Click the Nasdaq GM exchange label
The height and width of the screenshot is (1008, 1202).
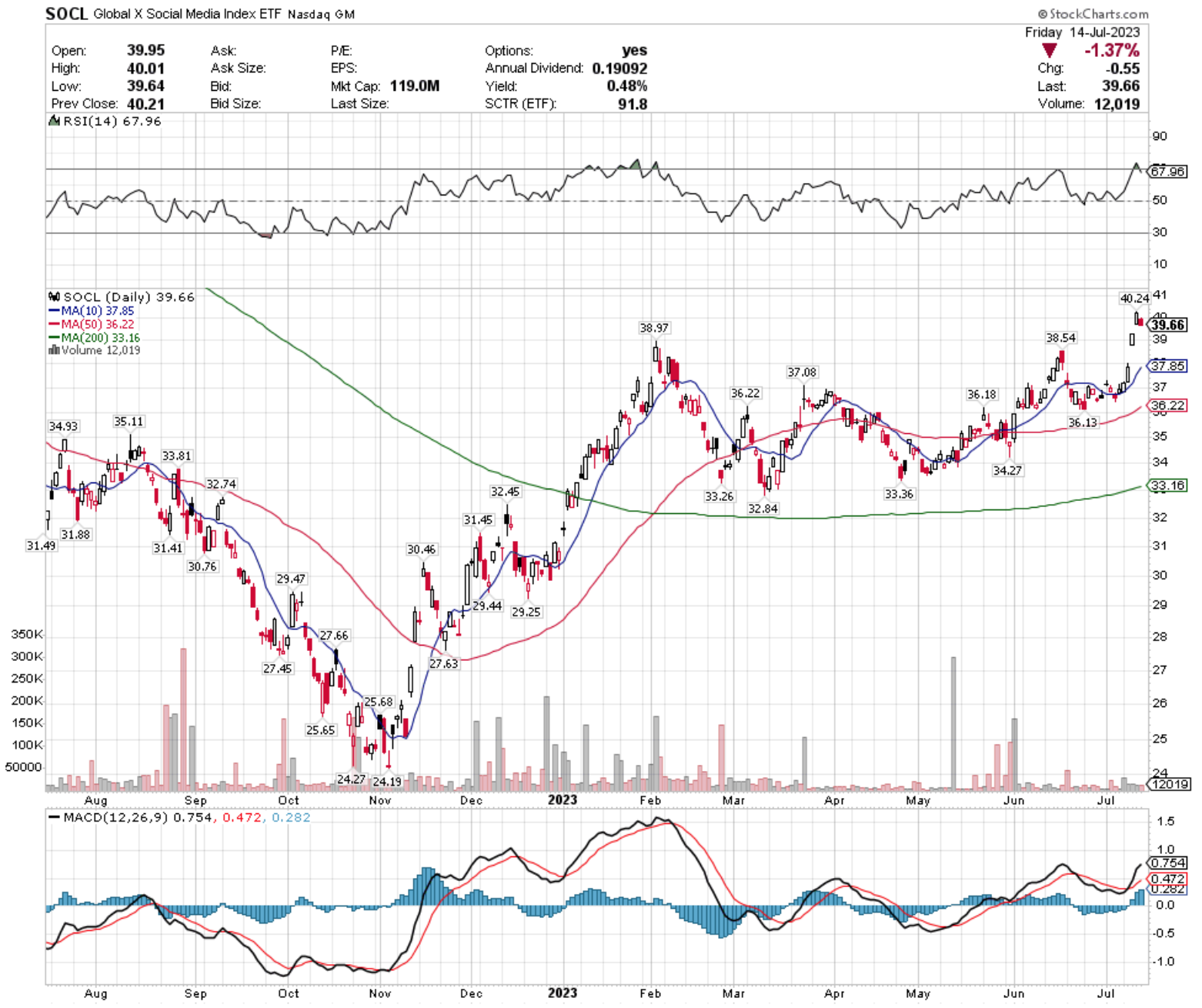[x=322, y=14]
